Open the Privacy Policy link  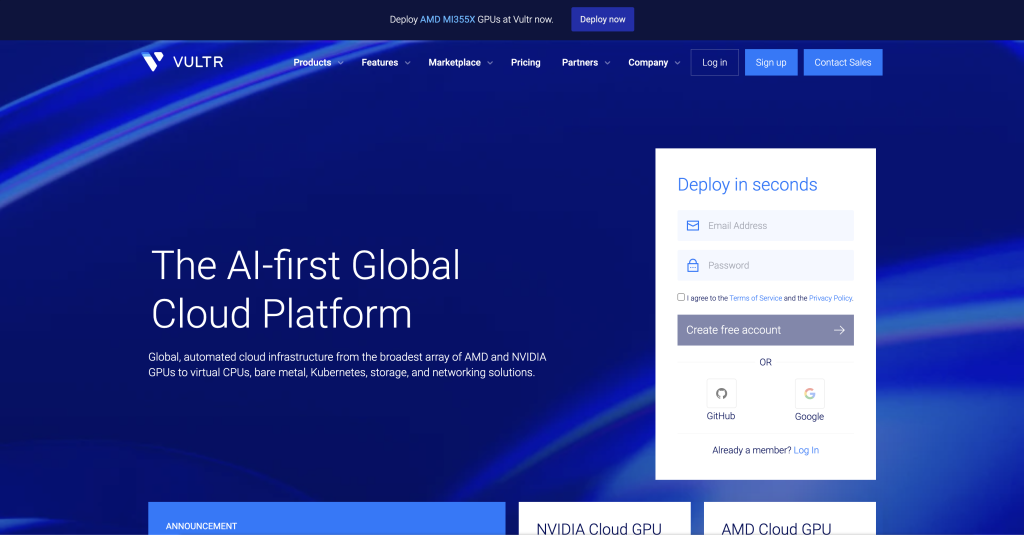tap(830, 298)
